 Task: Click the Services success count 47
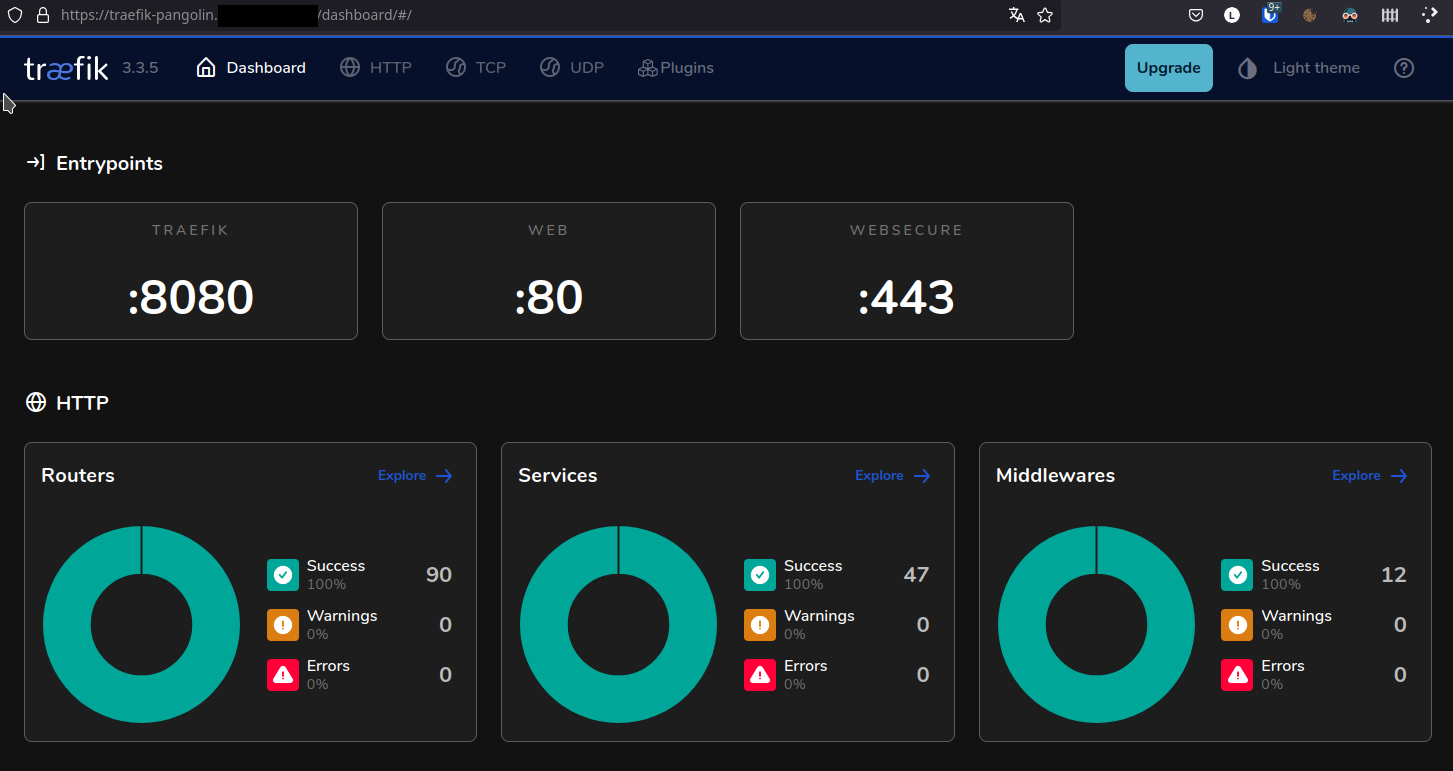pyautogui.click(x=916, y=575)
